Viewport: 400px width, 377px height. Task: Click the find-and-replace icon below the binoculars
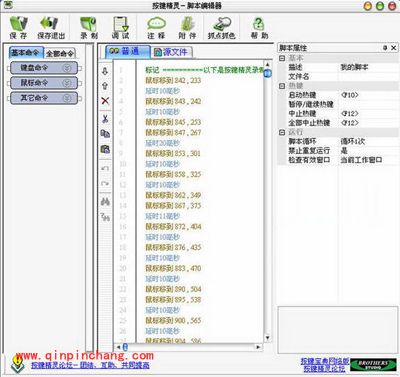click(x=105, y=217)
